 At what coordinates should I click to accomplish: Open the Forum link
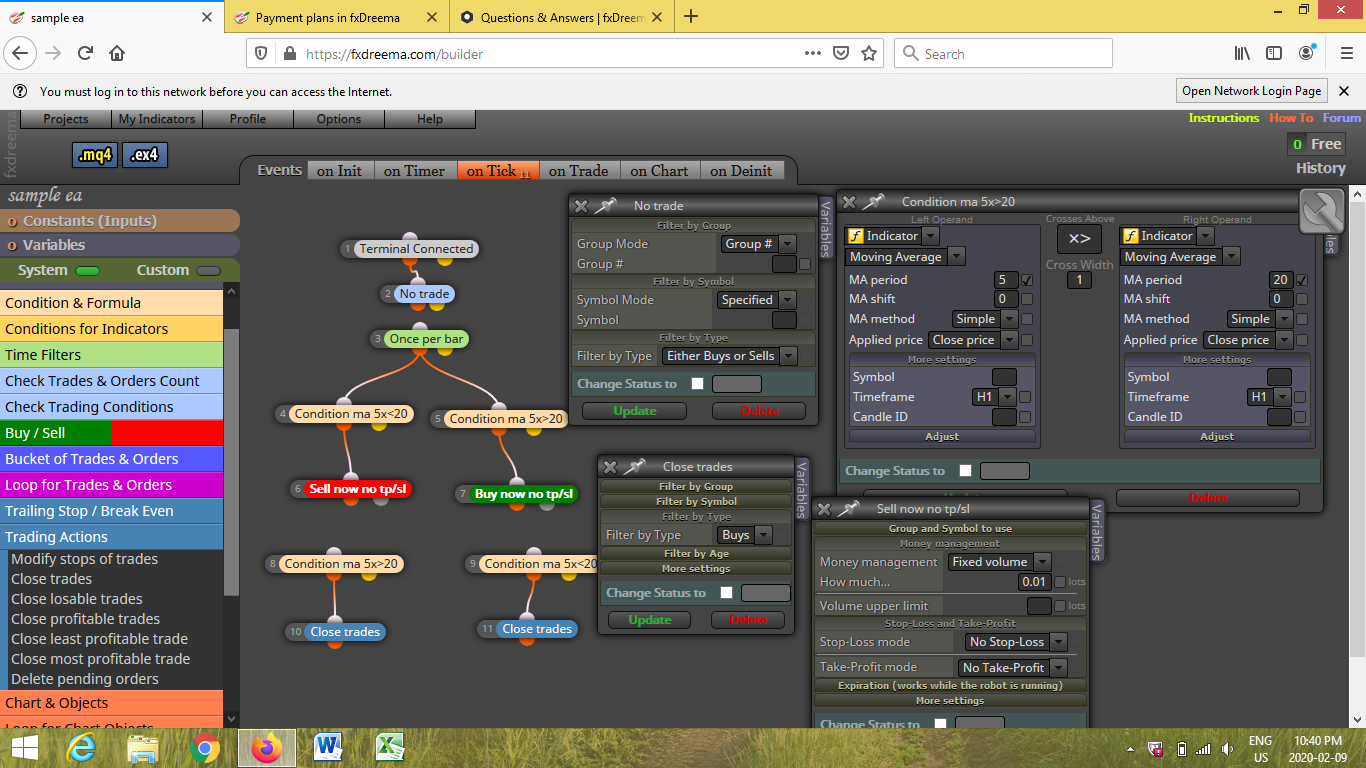pyautogui.click(x=1342, y=118)
